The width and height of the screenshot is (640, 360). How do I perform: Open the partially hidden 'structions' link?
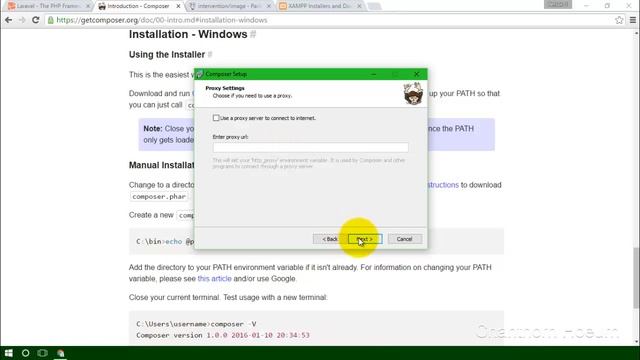coord(443,185)
